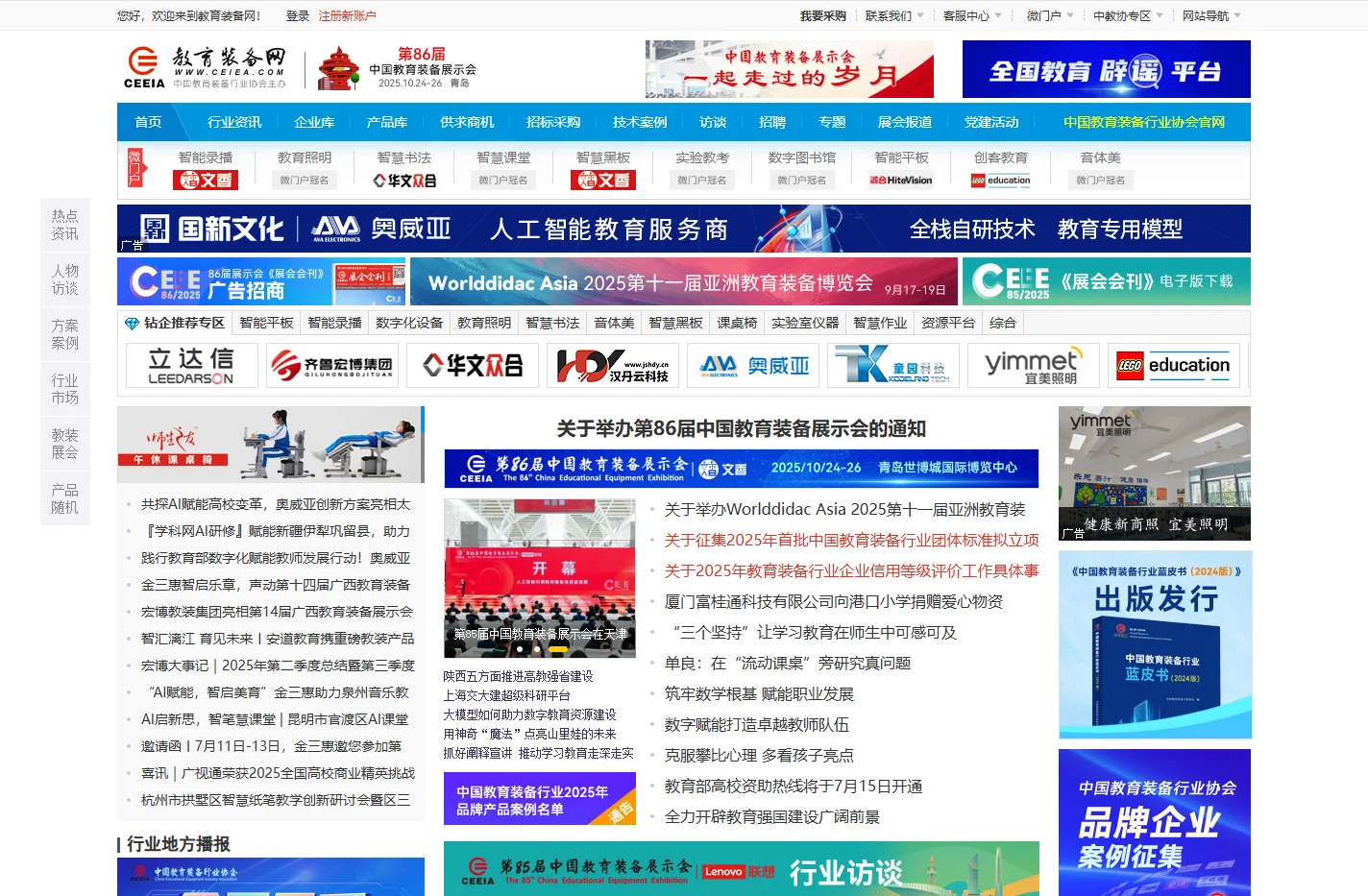The width and height of the screenshot is (1368, 896).
Task: Jump to 行业市场 in side menu
Action: (65, 389)
